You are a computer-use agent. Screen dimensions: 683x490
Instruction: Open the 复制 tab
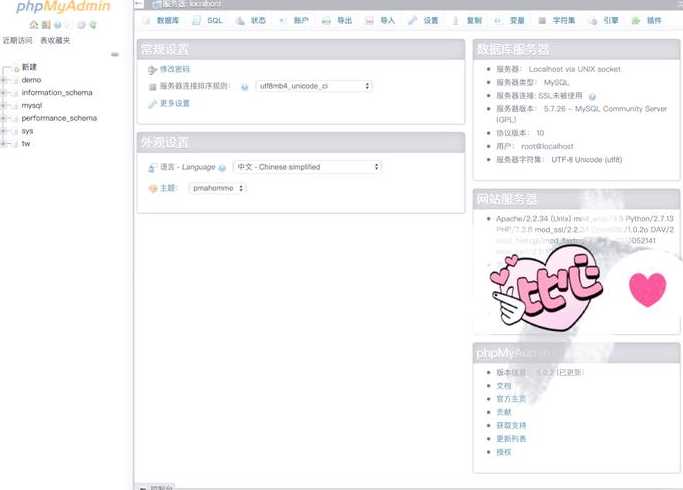pyautogui.click(x=467, y=20)
